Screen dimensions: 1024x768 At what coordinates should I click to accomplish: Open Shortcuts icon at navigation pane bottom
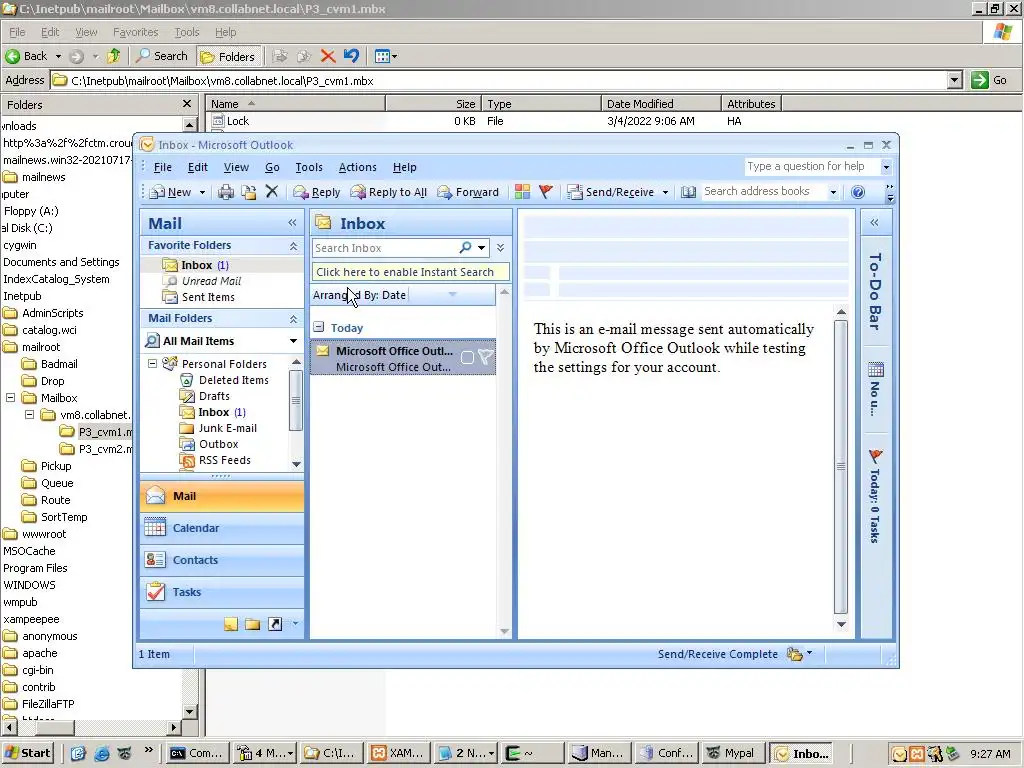click(x=276, y=624)
